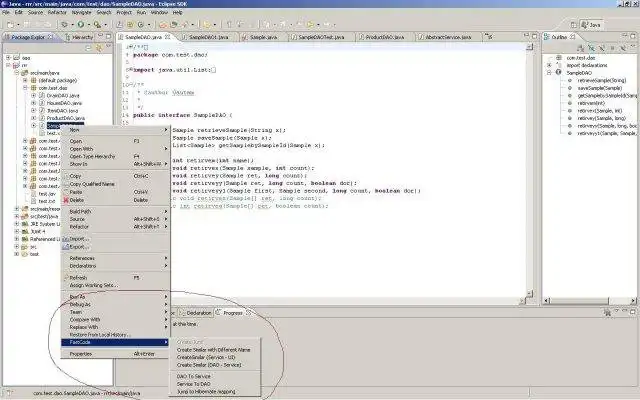Select Create Similar with Different Name
Image resolution: width=640 pixels, height=400 pixels.
point(213,350)
